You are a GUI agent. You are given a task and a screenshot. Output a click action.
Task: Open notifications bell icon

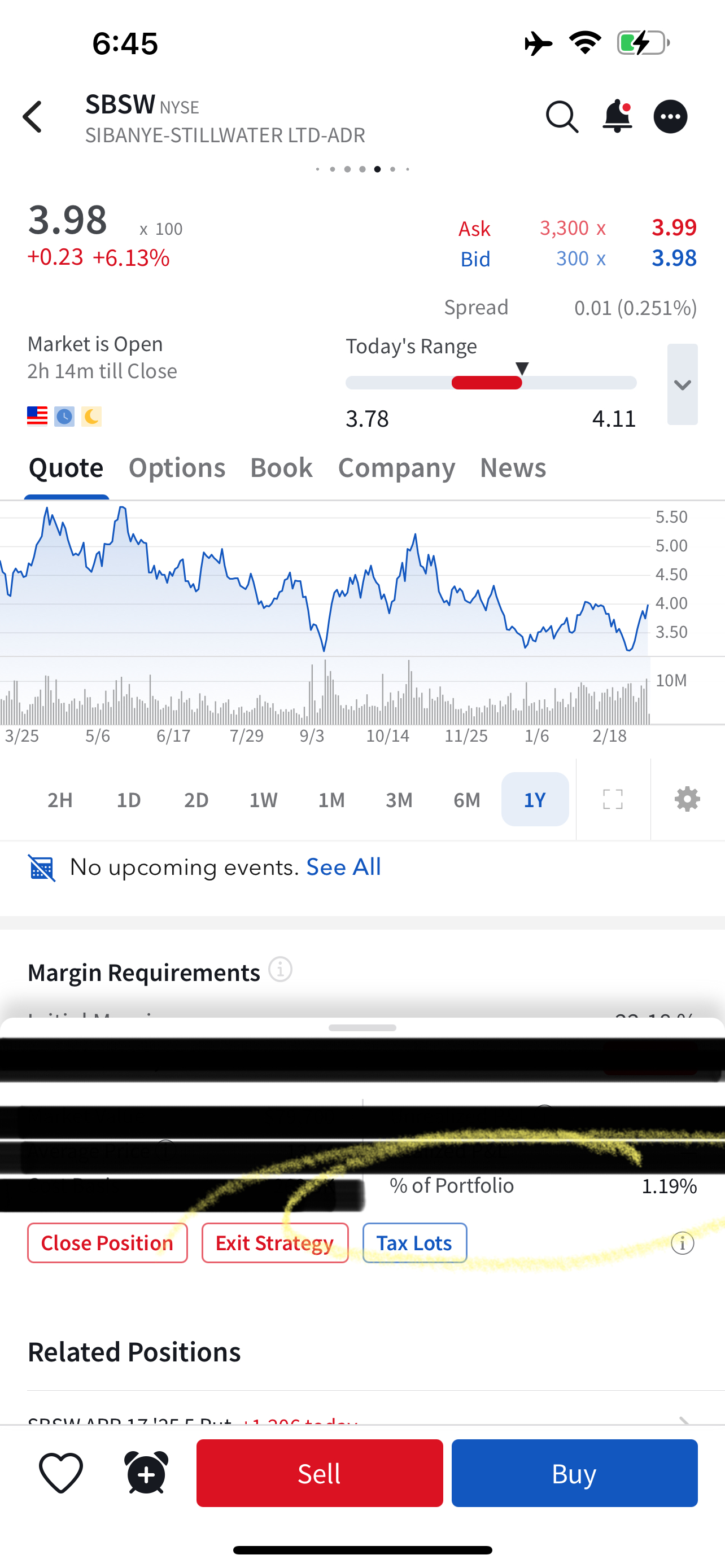tap(617, 116)
